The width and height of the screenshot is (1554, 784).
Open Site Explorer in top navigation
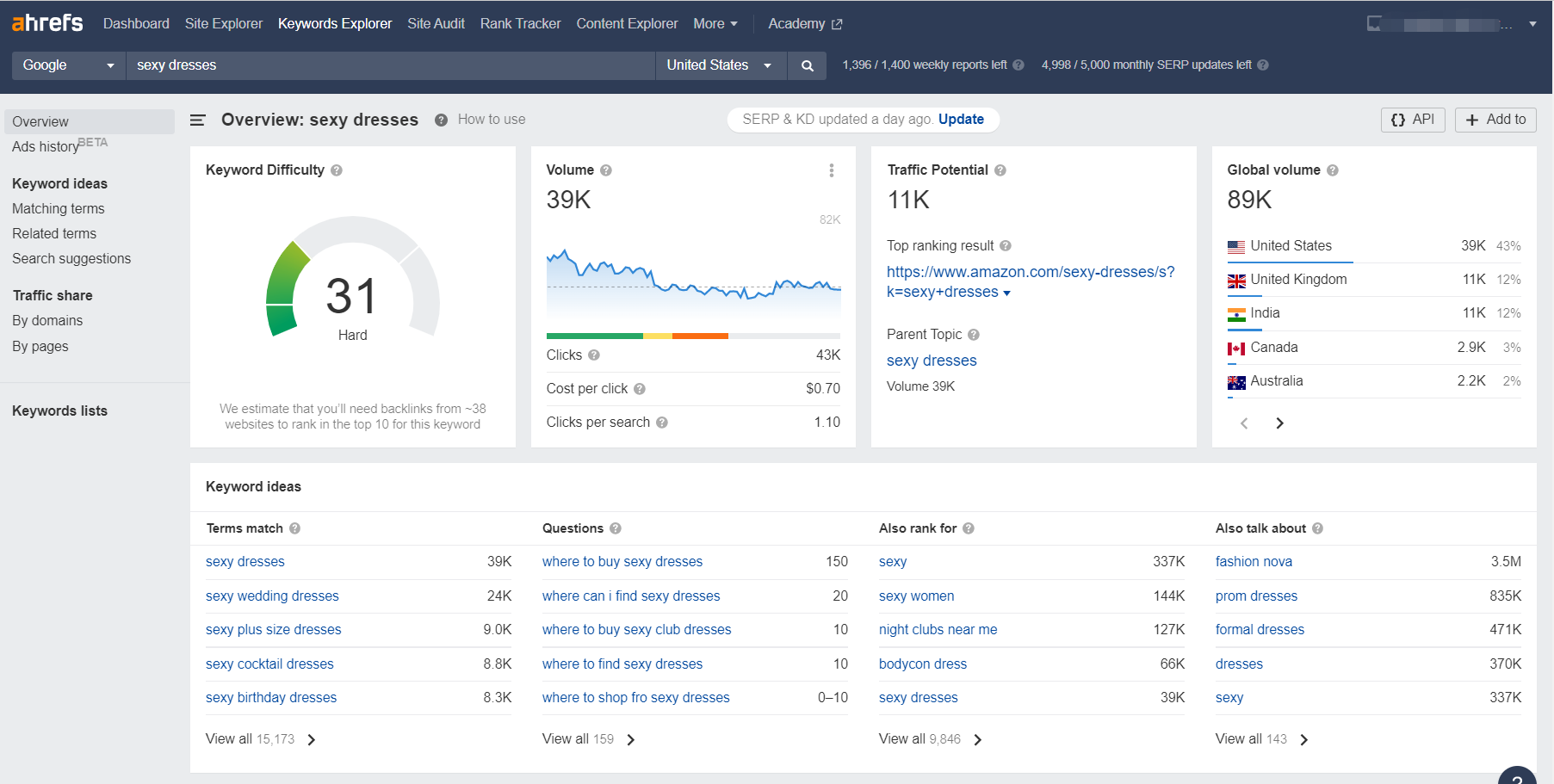[223, 24]
